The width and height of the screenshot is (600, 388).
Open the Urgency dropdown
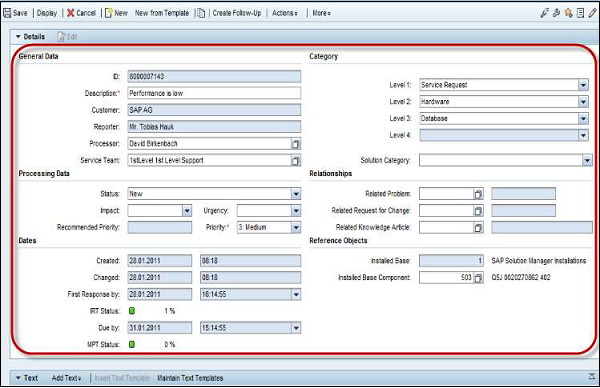296,211
